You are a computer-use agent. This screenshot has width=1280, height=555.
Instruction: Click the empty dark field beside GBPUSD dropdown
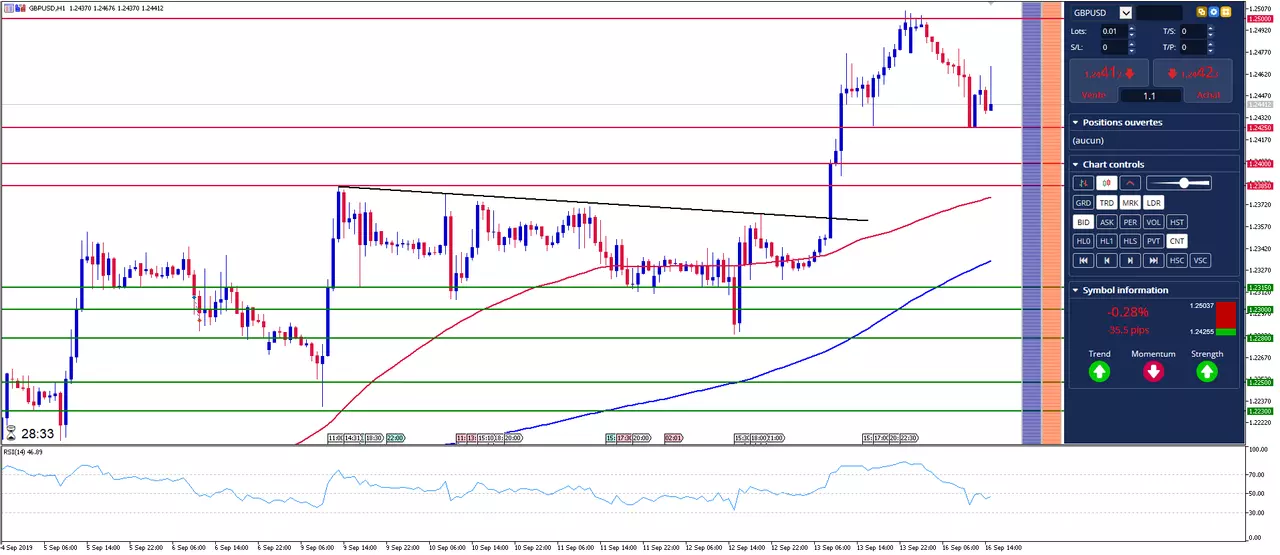pyautogui.click(x=1159, y=13)
